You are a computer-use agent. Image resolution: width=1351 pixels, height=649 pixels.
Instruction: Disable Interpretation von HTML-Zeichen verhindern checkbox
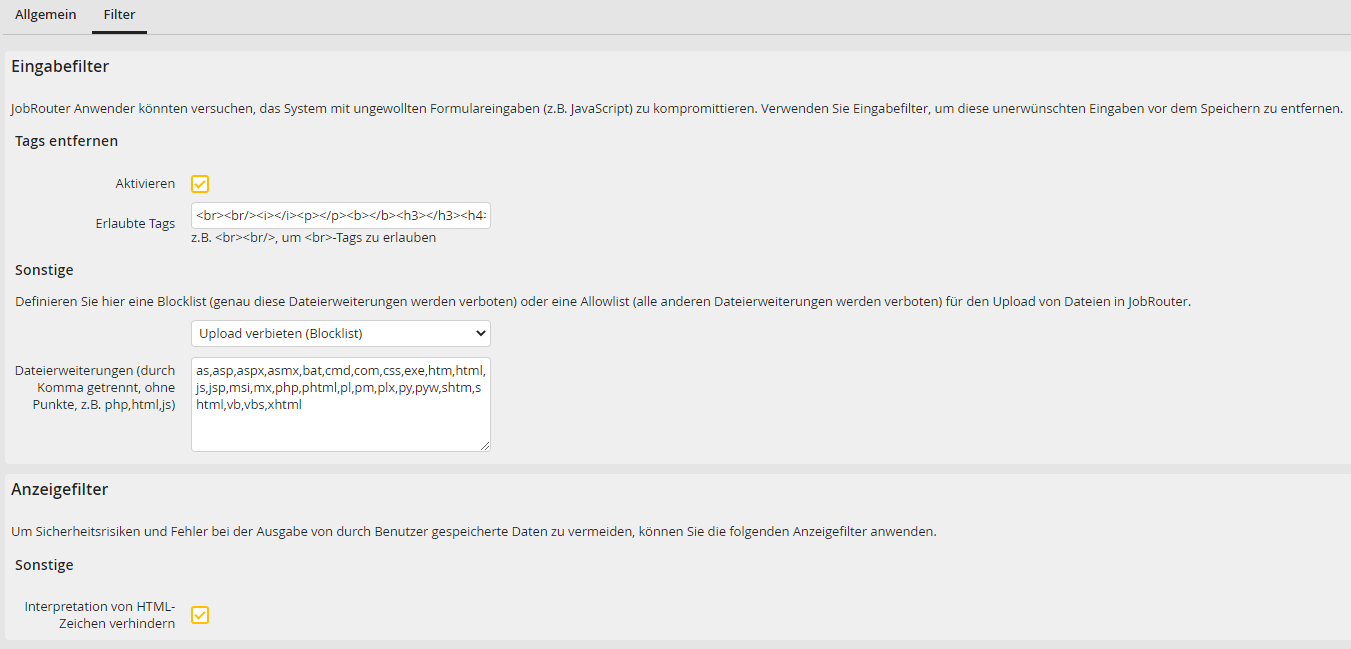pyautogui.click(x=200, y=615)
